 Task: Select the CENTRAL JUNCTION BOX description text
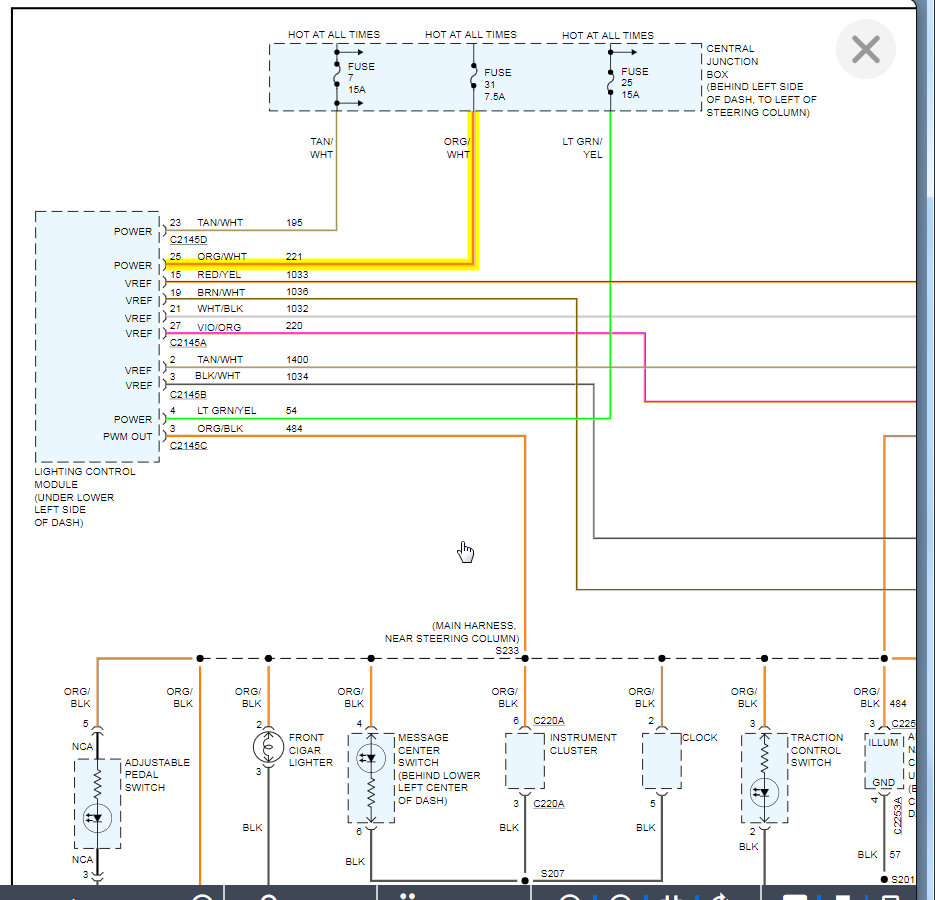click(x=761, y=81)
